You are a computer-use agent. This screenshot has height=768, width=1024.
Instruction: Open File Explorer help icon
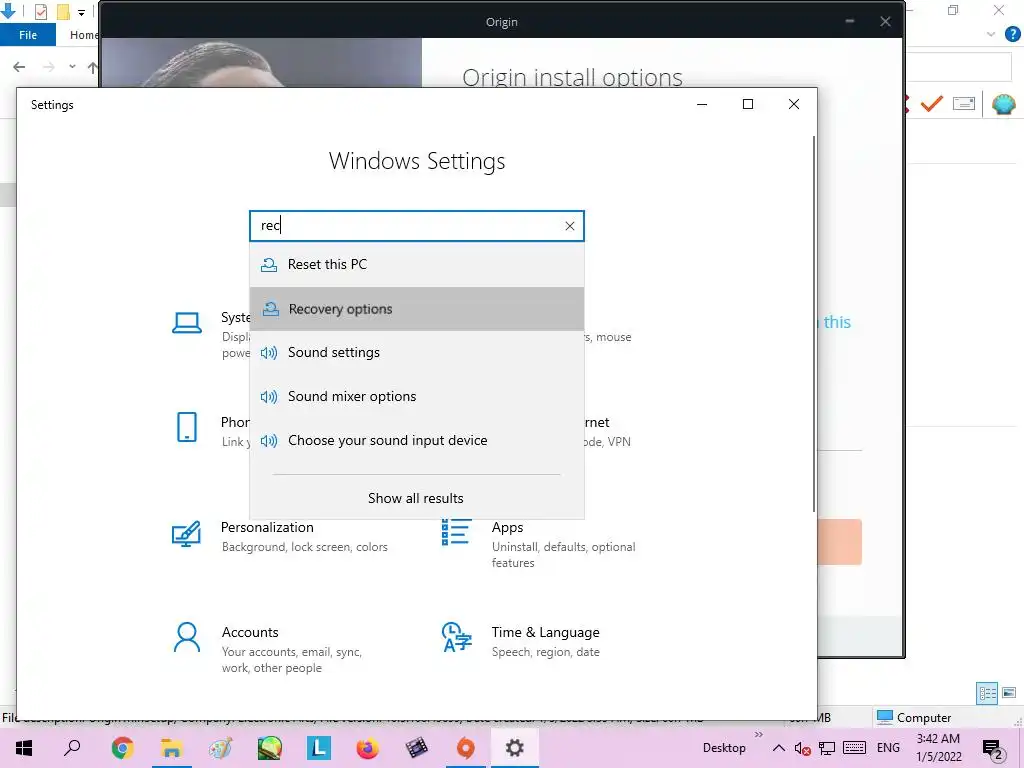pyautogui.click(x=1012, y=34)
